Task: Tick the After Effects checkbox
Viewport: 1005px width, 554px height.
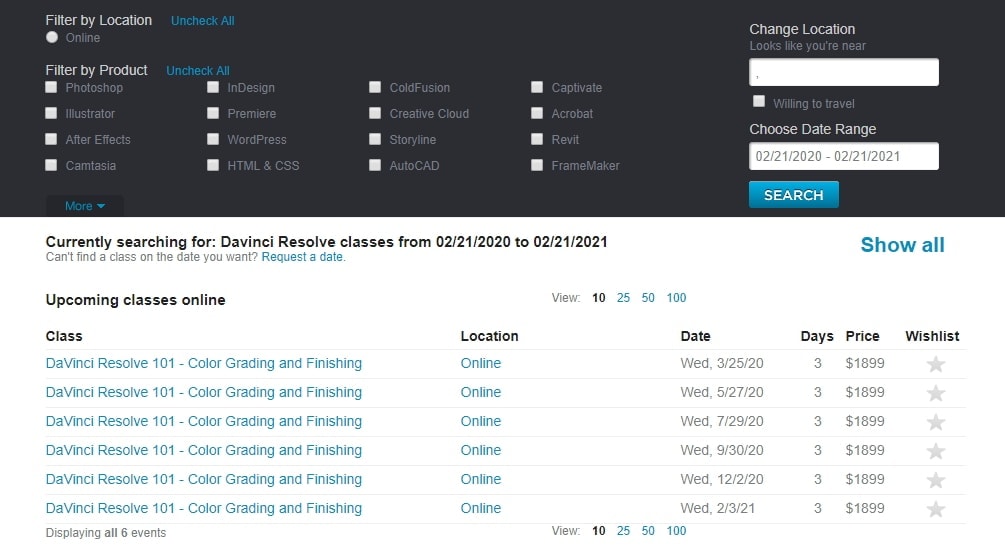Action: (51, 139)
